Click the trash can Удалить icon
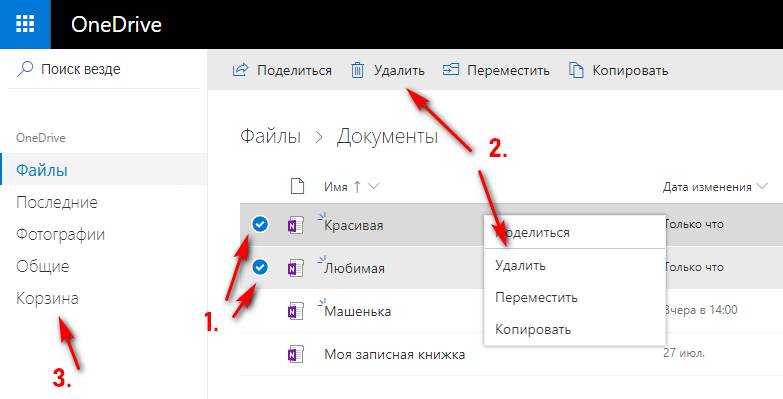This screenshot has height=399, width=783. [x=358, y=70]
